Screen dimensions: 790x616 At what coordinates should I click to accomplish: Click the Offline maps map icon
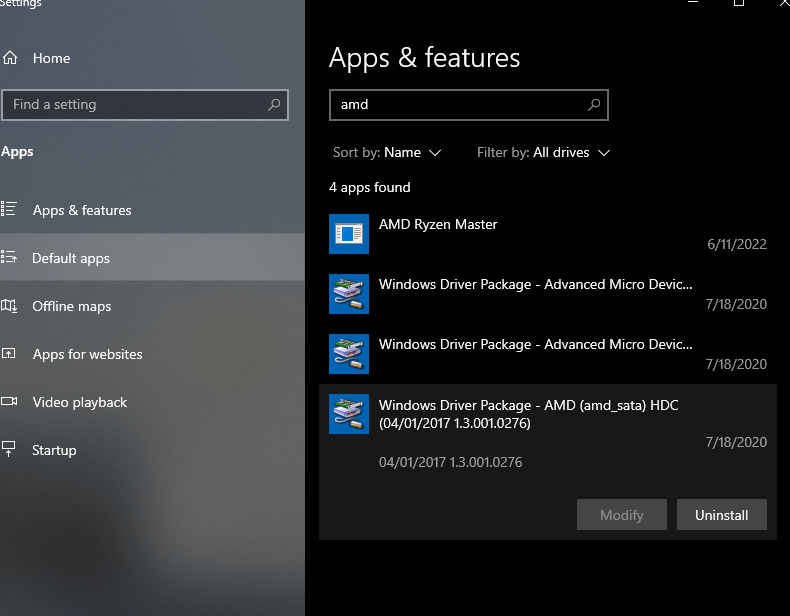point(9,306)
